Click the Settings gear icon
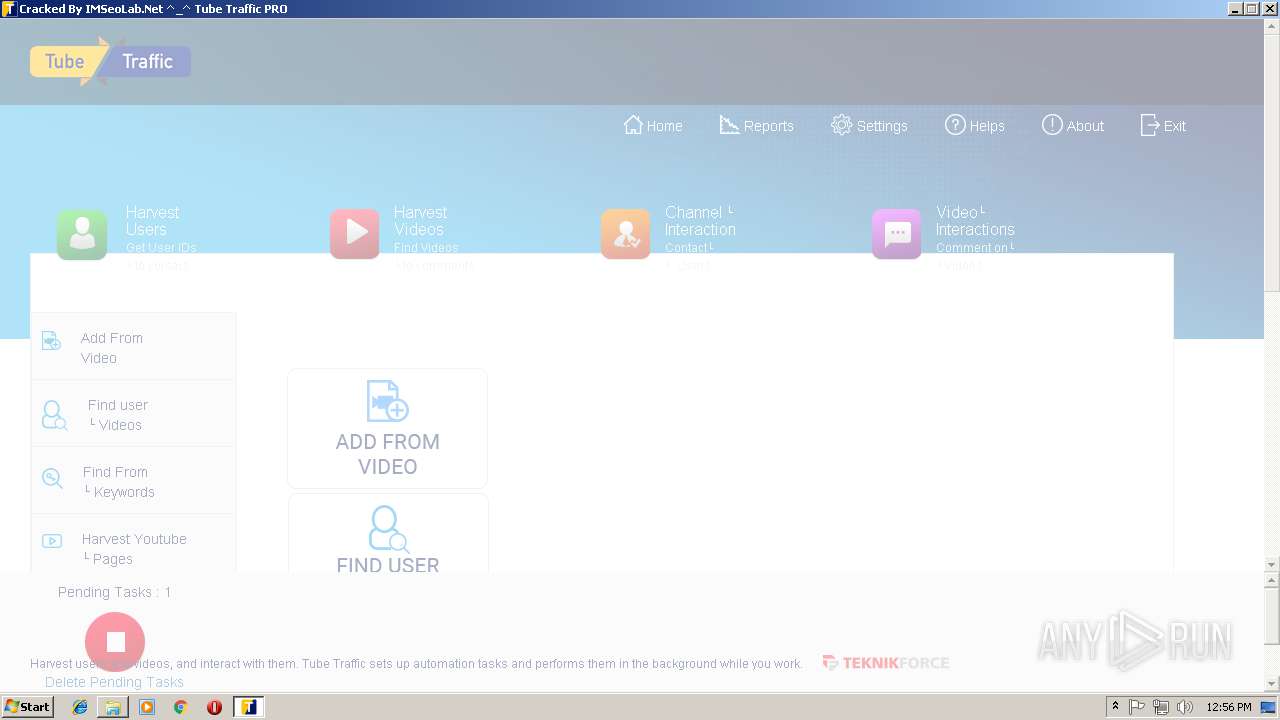The height and width of the screenshot is (720, 1280). click(841, 125)
